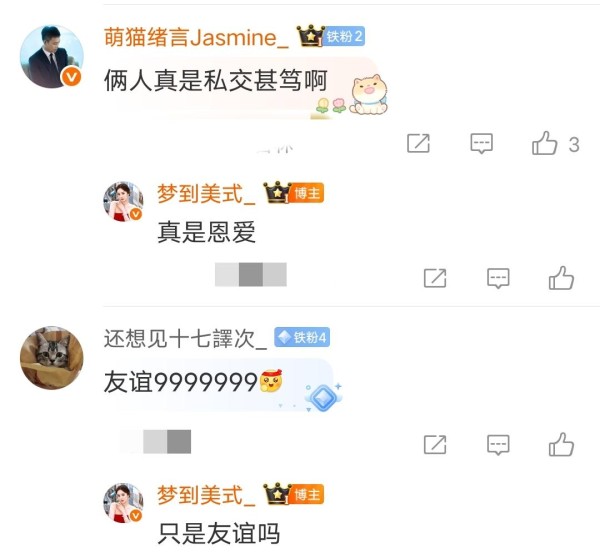The image size is (600, 553).
Task: Select comment text 俩人真是私交甚笃啊
Action: (x=215, y=80)
